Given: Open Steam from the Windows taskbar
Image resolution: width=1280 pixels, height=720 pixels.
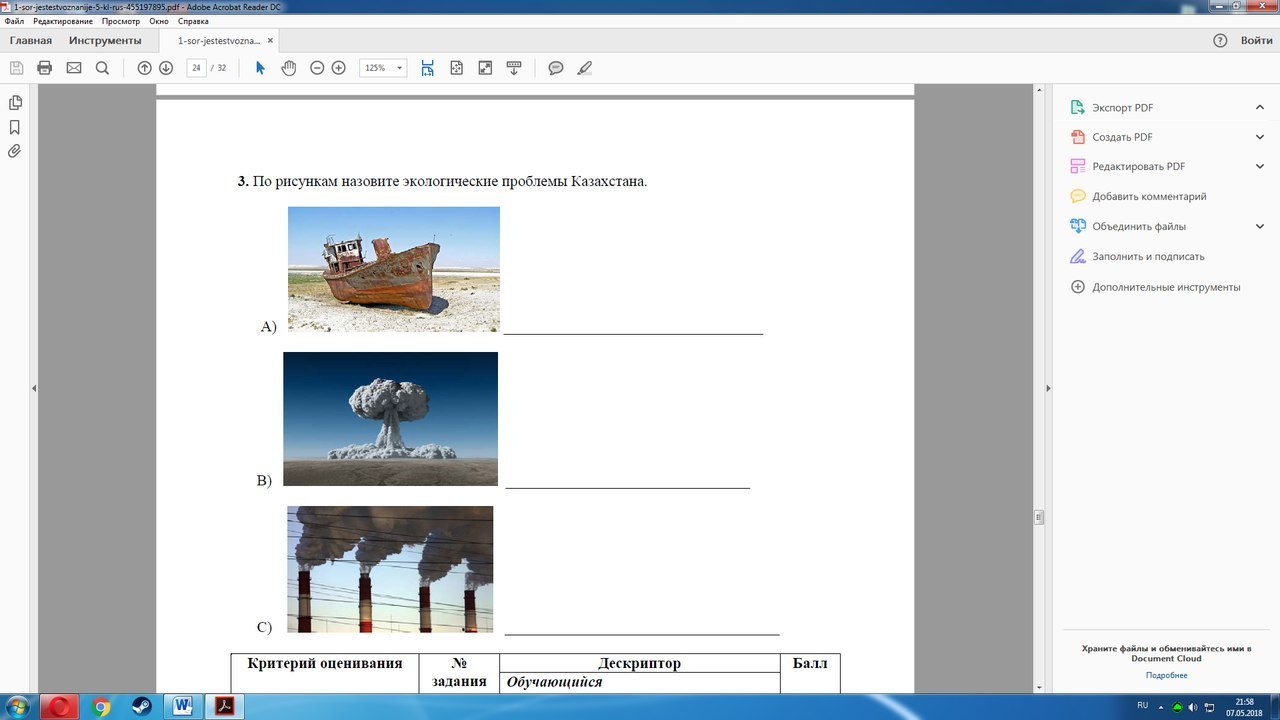Looking at the screenshot, I should pyautogui.click(x=140, y=707).
